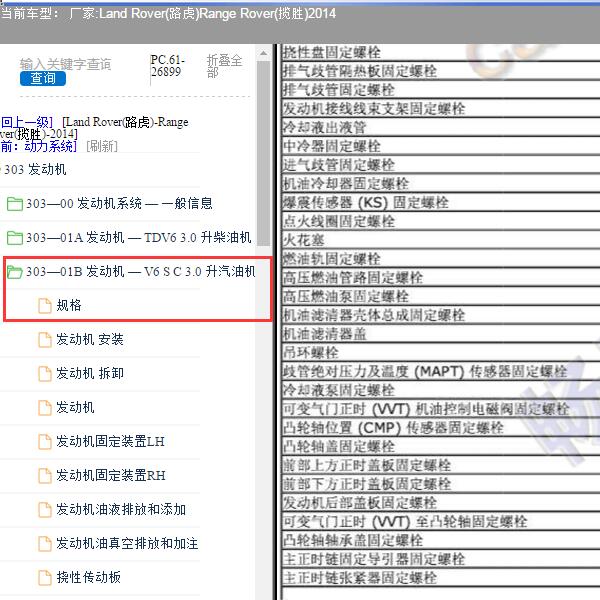600x600 pixels.
Task: Select table row 凸轮轴位置 (CMP) 传感器固定螺栓
Action: (x=440, y=427)
